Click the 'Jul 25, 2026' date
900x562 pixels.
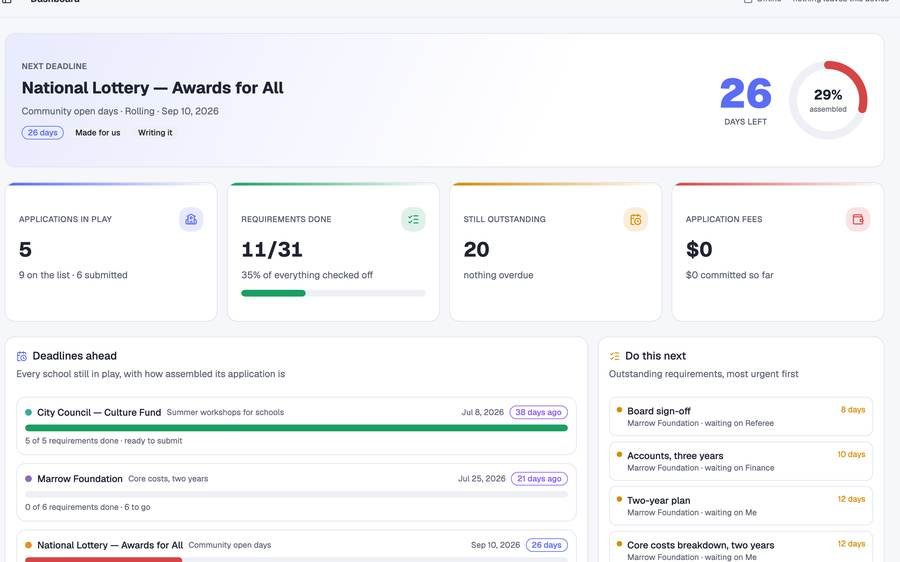[x=482, y=479]
